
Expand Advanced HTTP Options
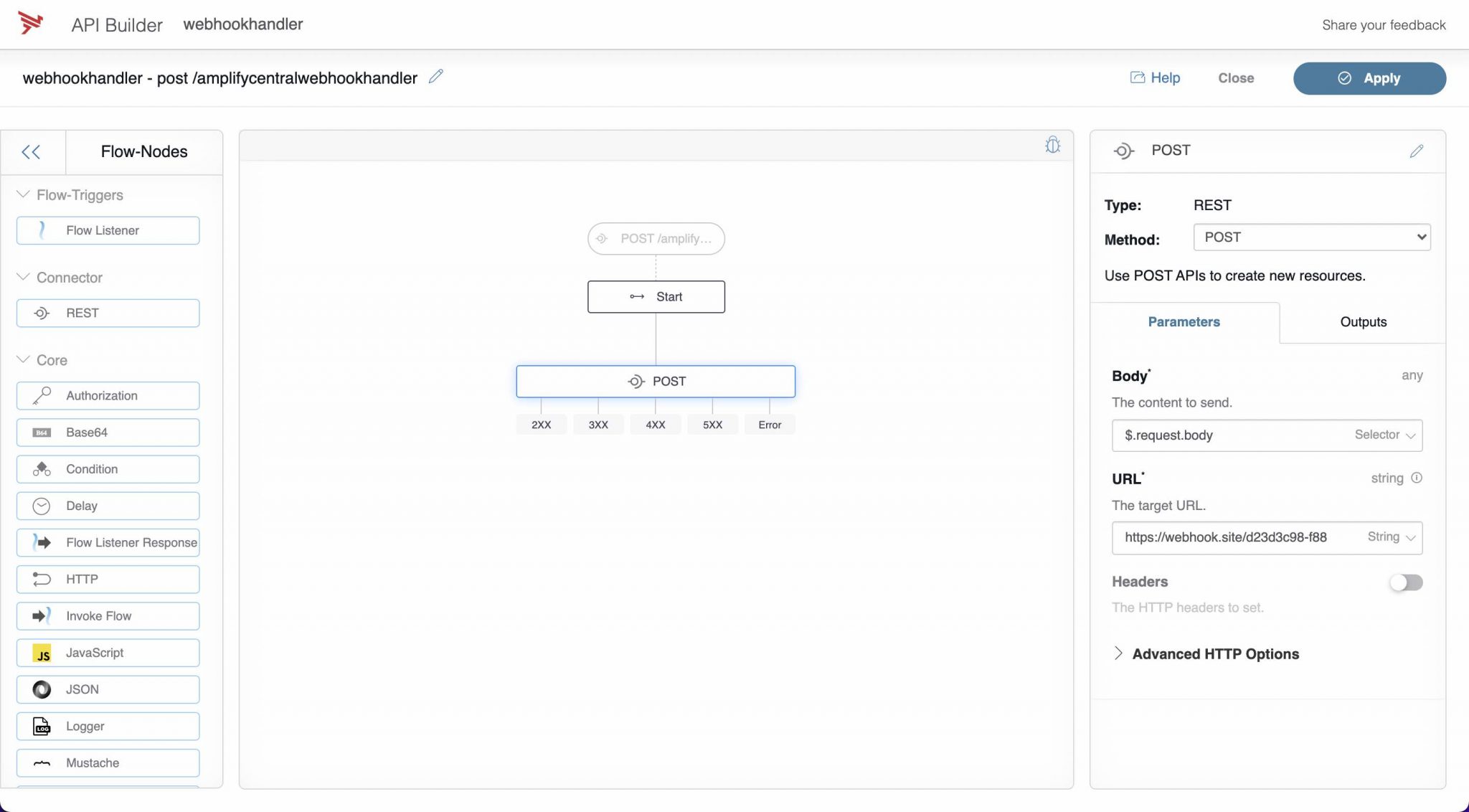pyautogui.click(x=1215, y=653)
